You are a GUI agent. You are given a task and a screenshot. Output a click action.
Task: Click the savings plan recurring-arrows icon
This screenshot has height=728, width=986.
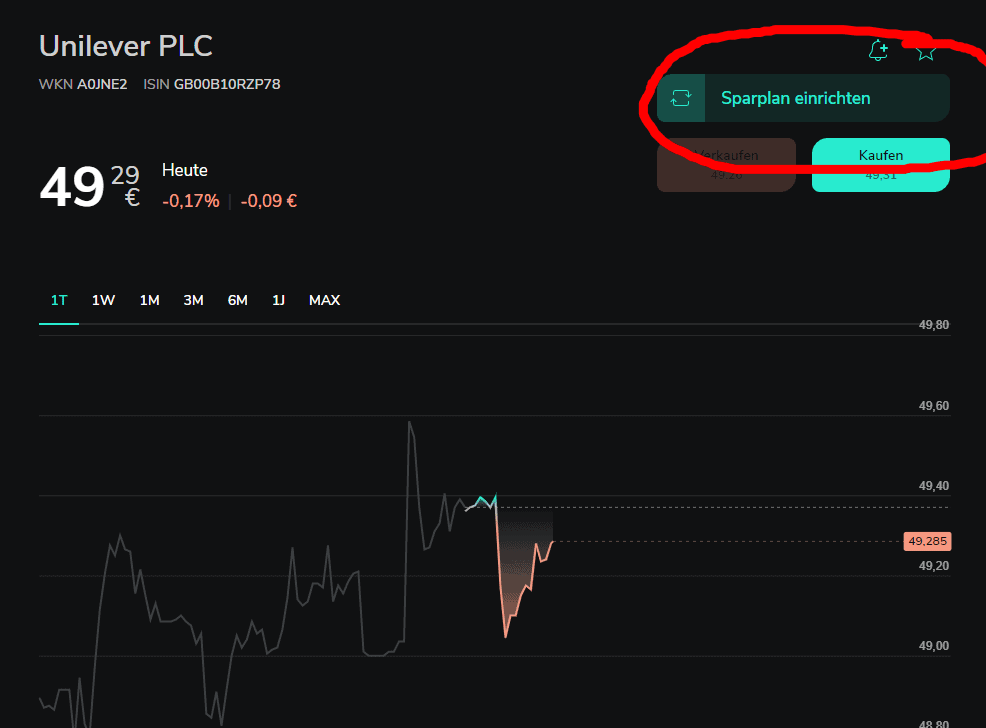[x=681, y=98]
